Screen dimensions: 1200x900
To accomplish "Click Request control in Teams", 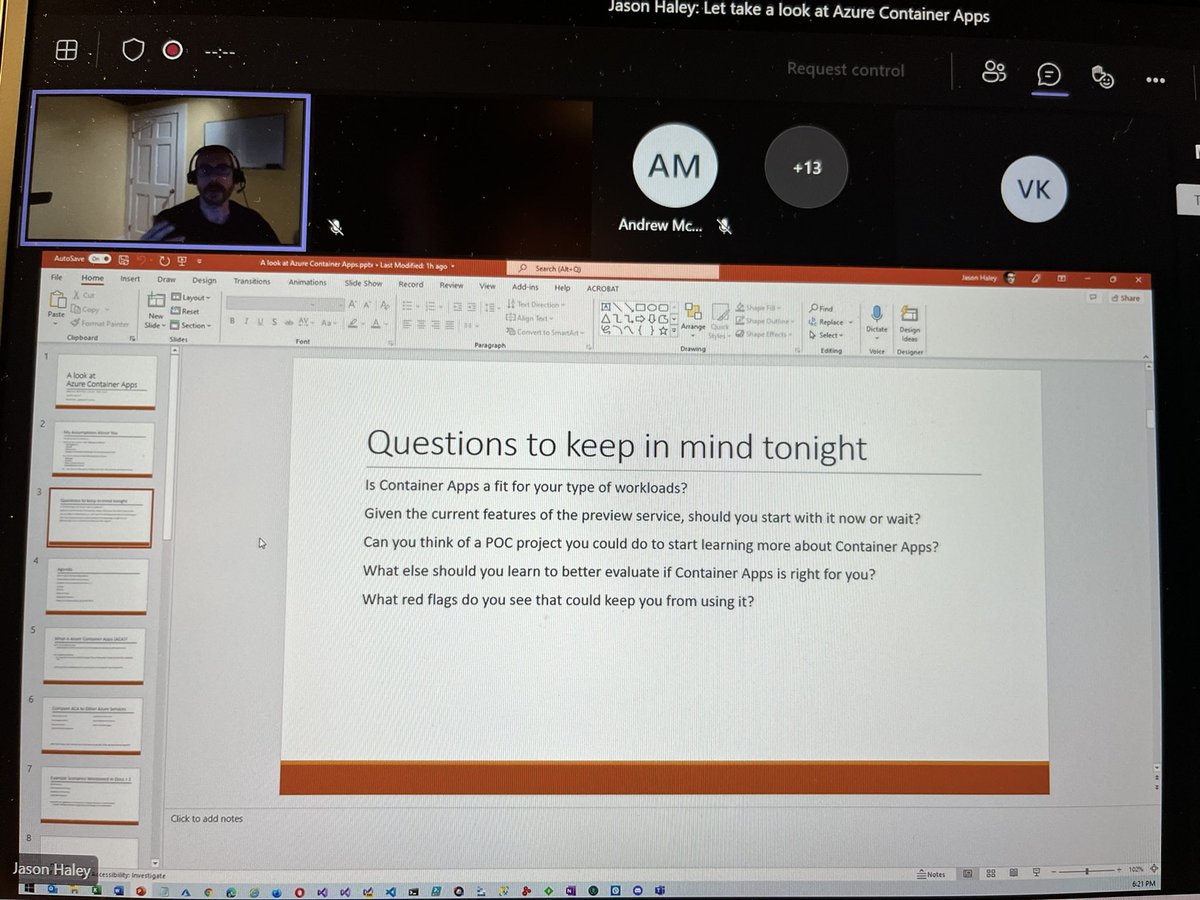I will [845, 69].
